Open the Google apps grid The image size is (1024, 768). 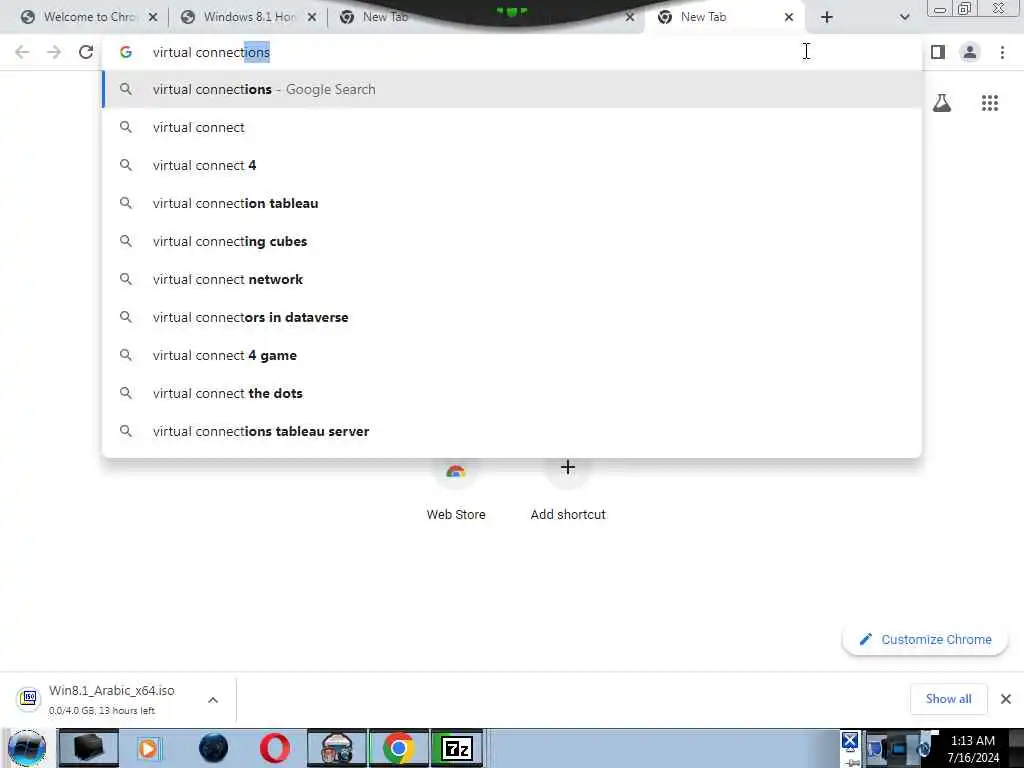pos(990,103)
